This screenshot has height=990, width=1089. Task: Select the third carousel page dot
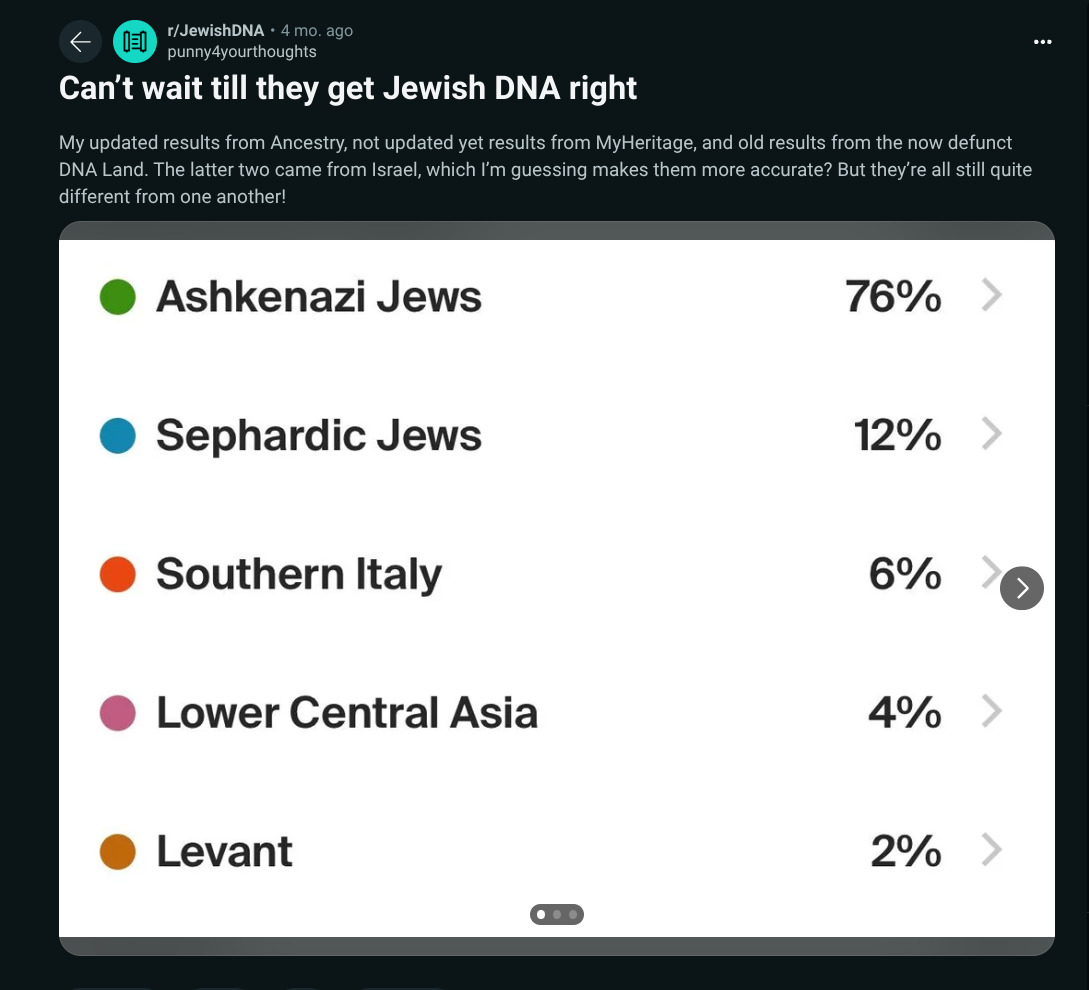(x=572, y=914)
